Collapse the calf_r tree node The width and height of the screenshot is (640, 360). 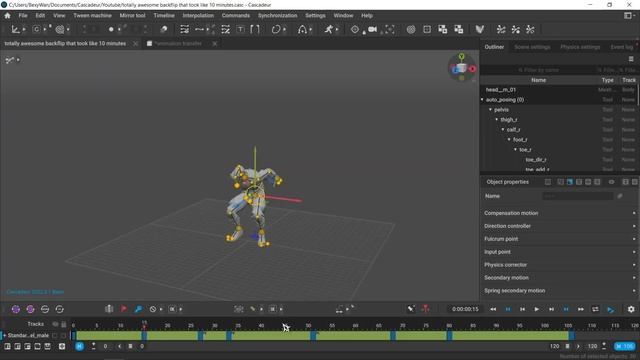[x=503, y=129]
